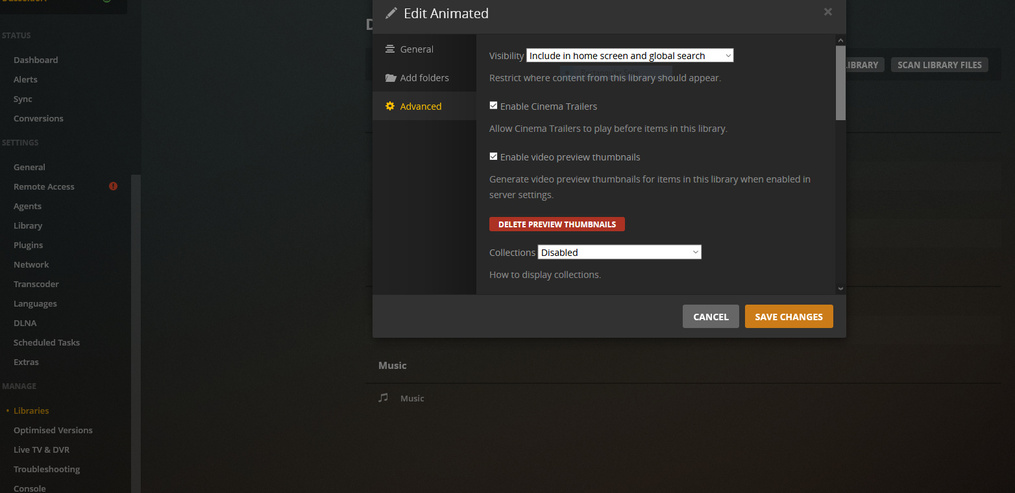The width and height of the screenshot is (1015, 493).
Task: Open Languages settings
Action: [35, 303]
